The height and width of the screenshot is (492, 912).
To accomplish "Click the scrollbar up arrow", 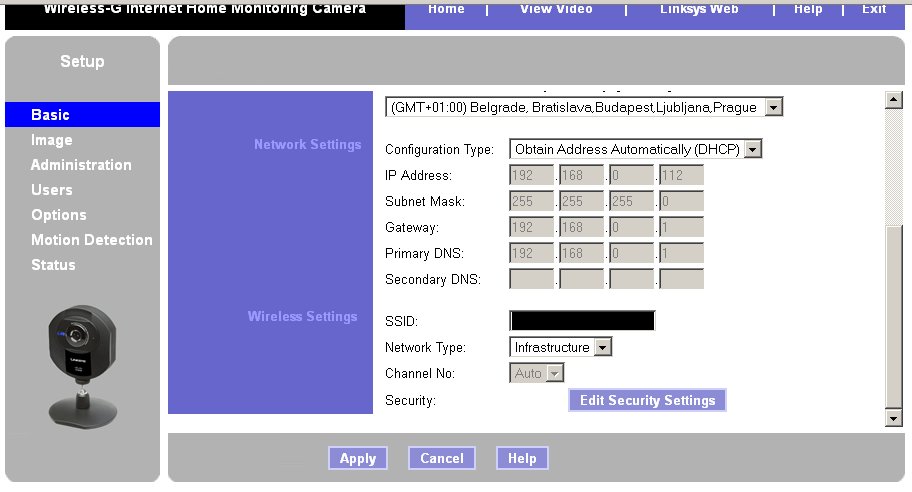I will pos(894,98).
